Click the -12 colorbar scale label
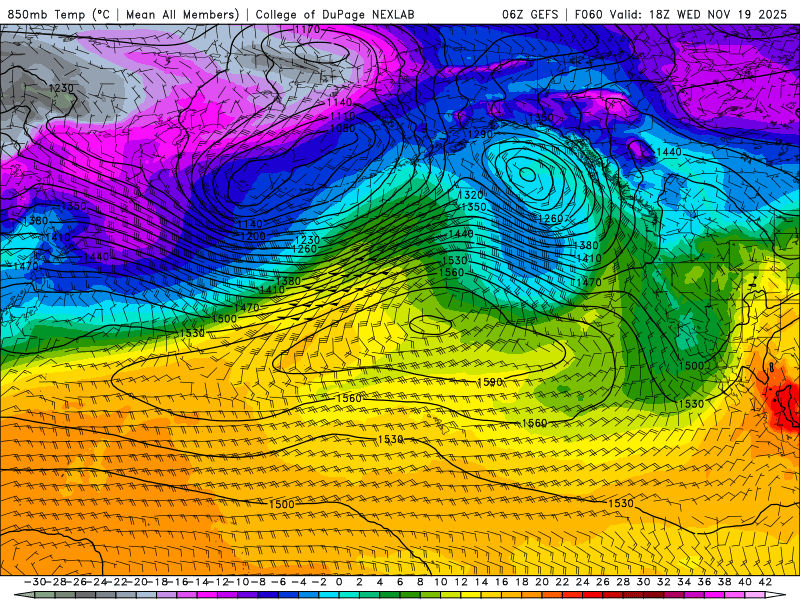 218,582
